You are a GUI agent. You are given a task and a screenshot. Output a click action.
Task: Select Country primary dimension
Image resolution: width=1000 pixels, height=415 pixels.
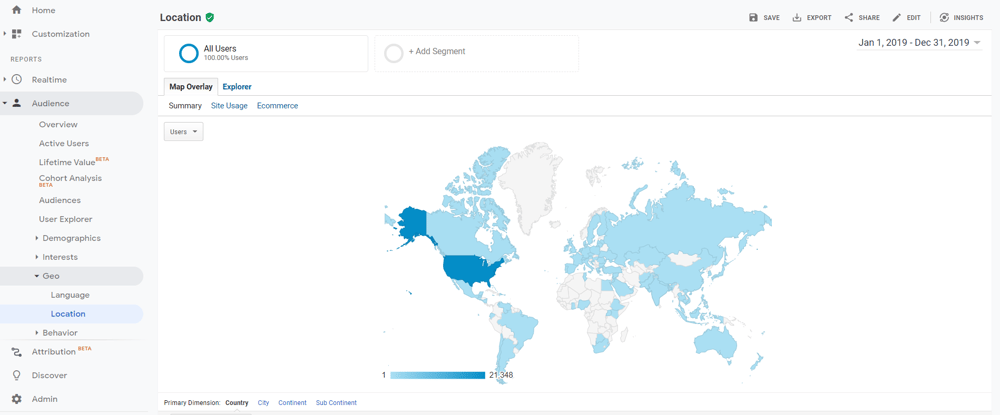coord(237,403)
